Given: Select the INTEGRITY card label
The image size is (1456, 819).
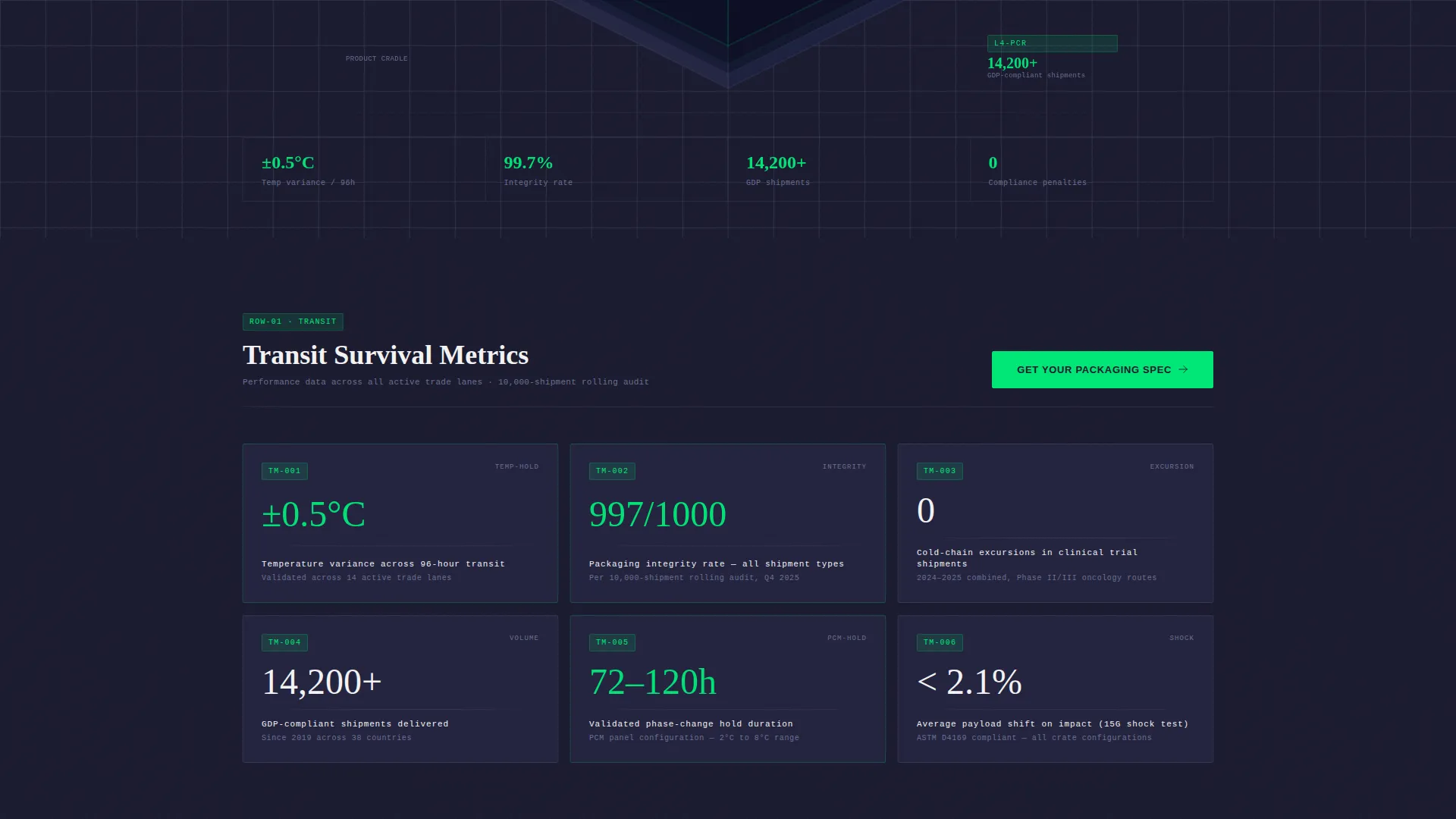Looking at the screenshot, I should [844, 466].
